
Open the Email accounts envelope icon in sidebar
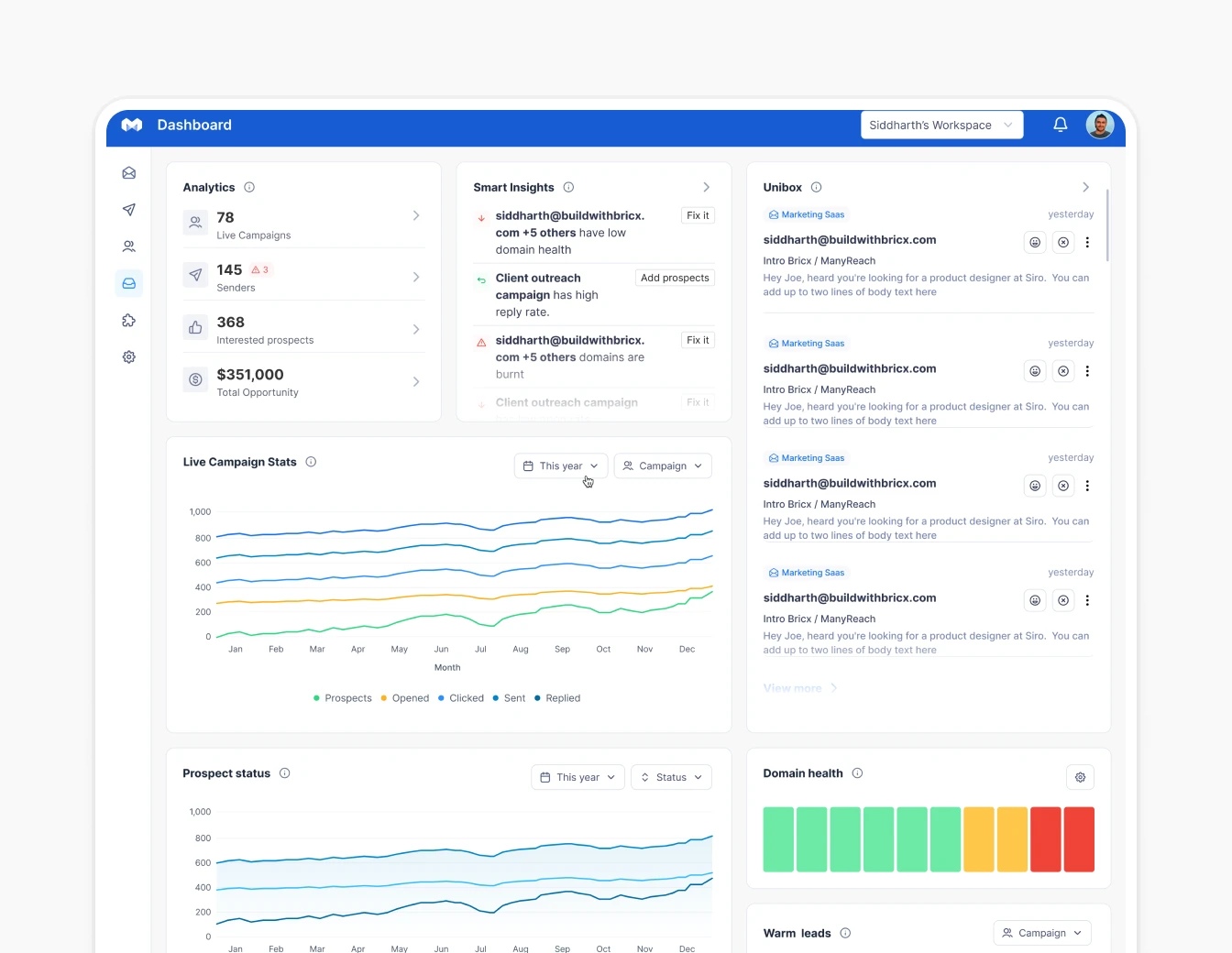point(128,172)
